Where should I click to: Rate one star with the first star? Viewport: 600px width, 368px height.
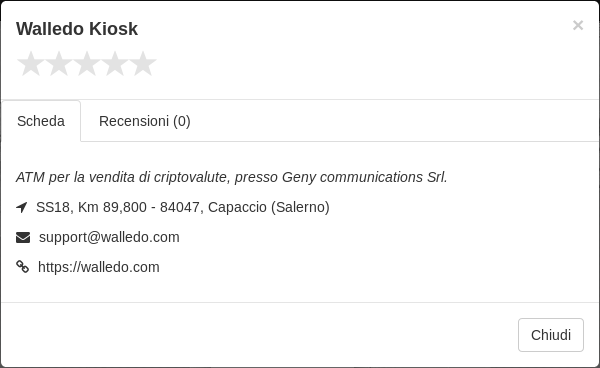coord(31,64)
